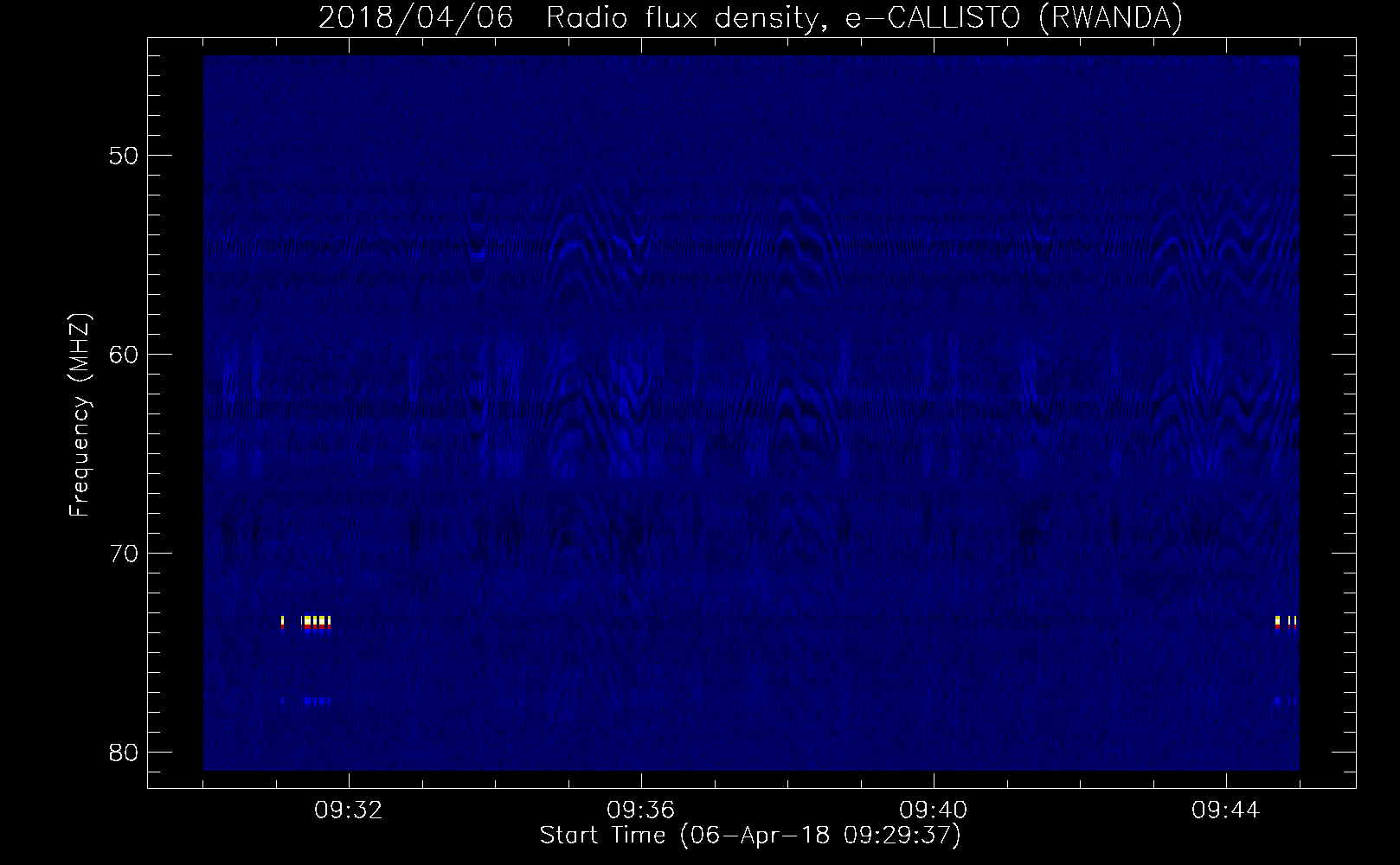Click the 09:44 time tick label
Image resolution: width=1400 pixels, height=865 pixels.
(1226, 811)
